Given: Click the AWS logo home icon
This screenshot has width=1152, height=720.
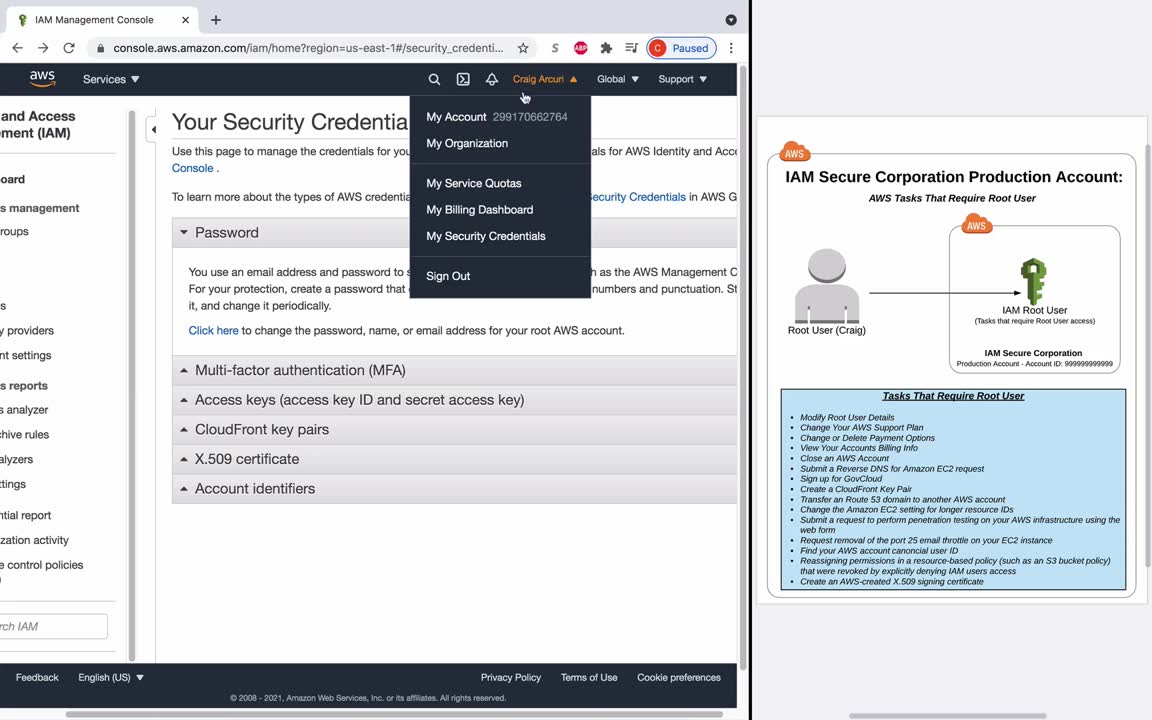Looking at the screenshot, I should 42,79.
